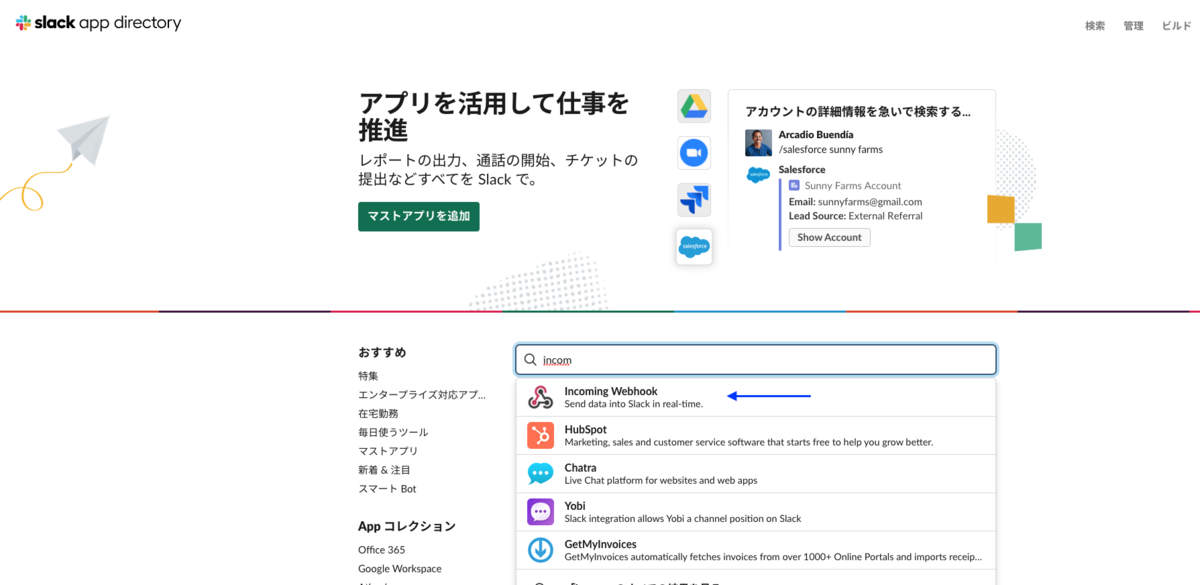Click the App コレクション heading
This screenshot has width=1200, height=585.
(407, 526)
